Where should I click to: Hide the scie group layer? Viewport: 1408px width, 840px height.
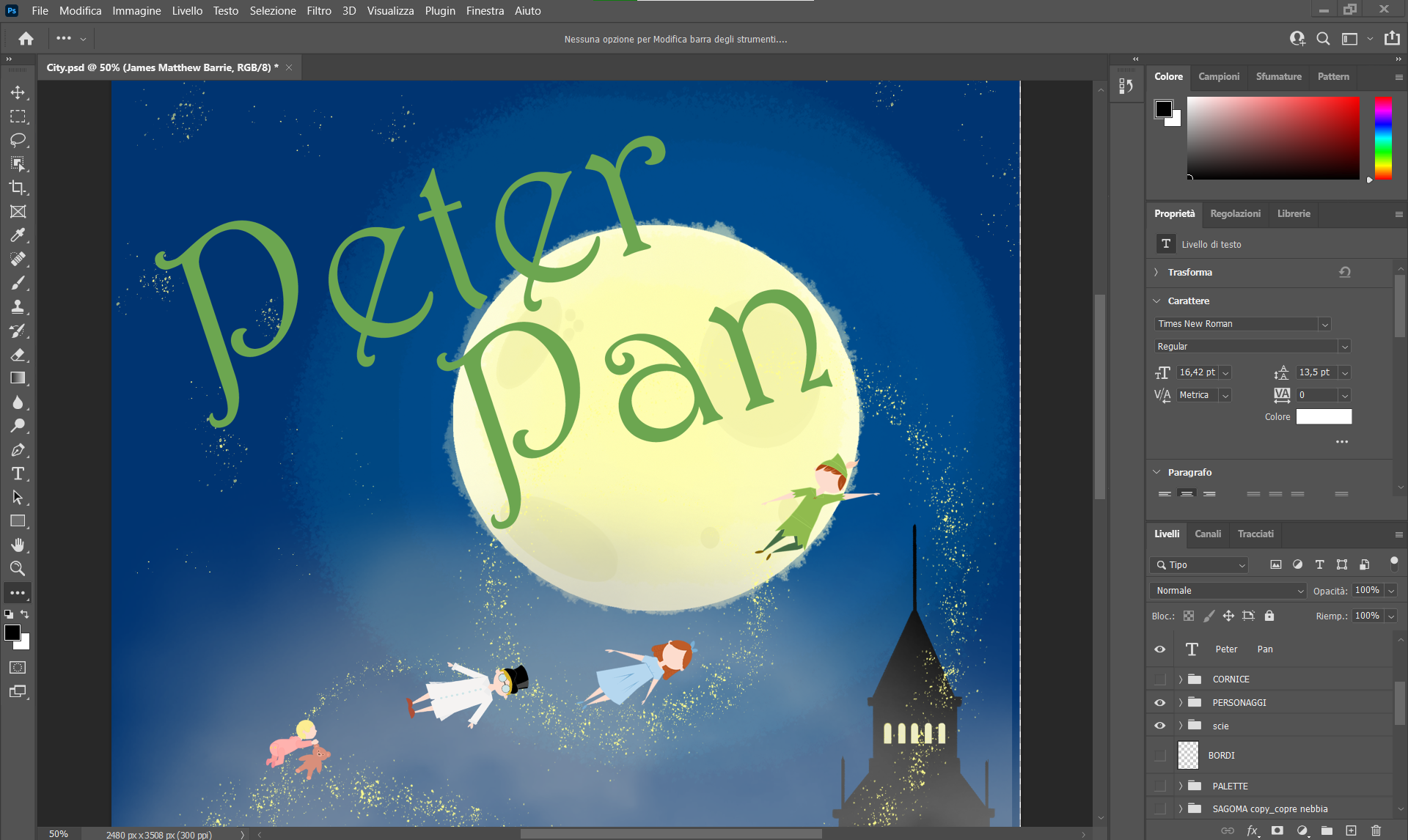tap(1159, 726)
